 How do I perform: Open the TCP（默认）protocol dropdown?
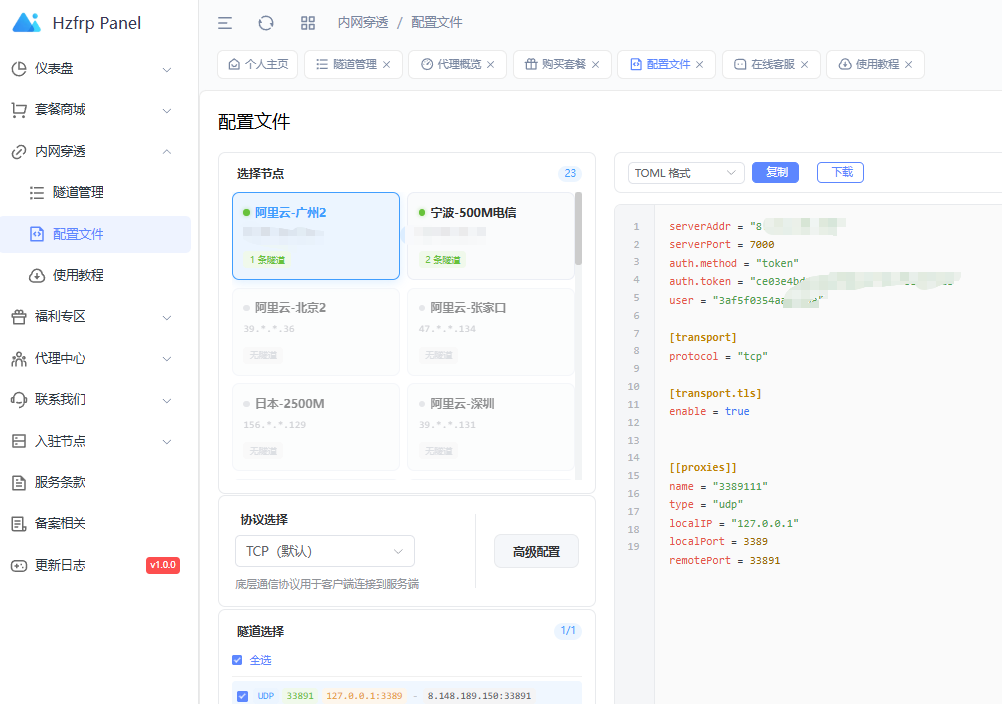click(x=325, y=551)
